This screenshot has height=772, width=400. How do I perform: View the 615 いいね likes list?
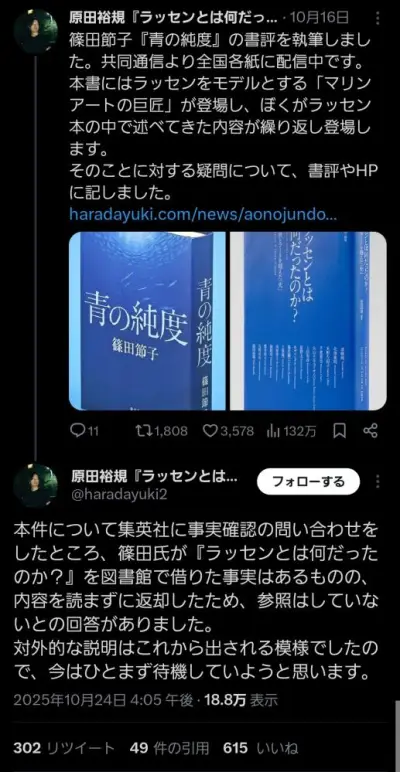click(x=261, y=749)
